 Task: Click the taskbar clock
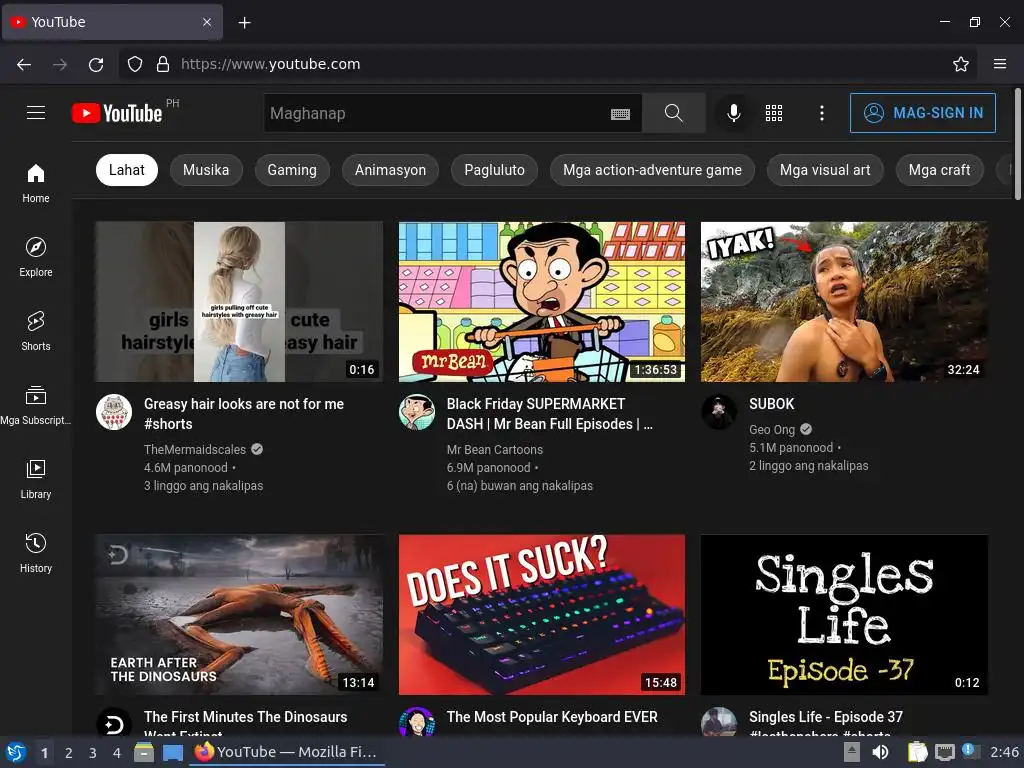(x=1004, y=752)
